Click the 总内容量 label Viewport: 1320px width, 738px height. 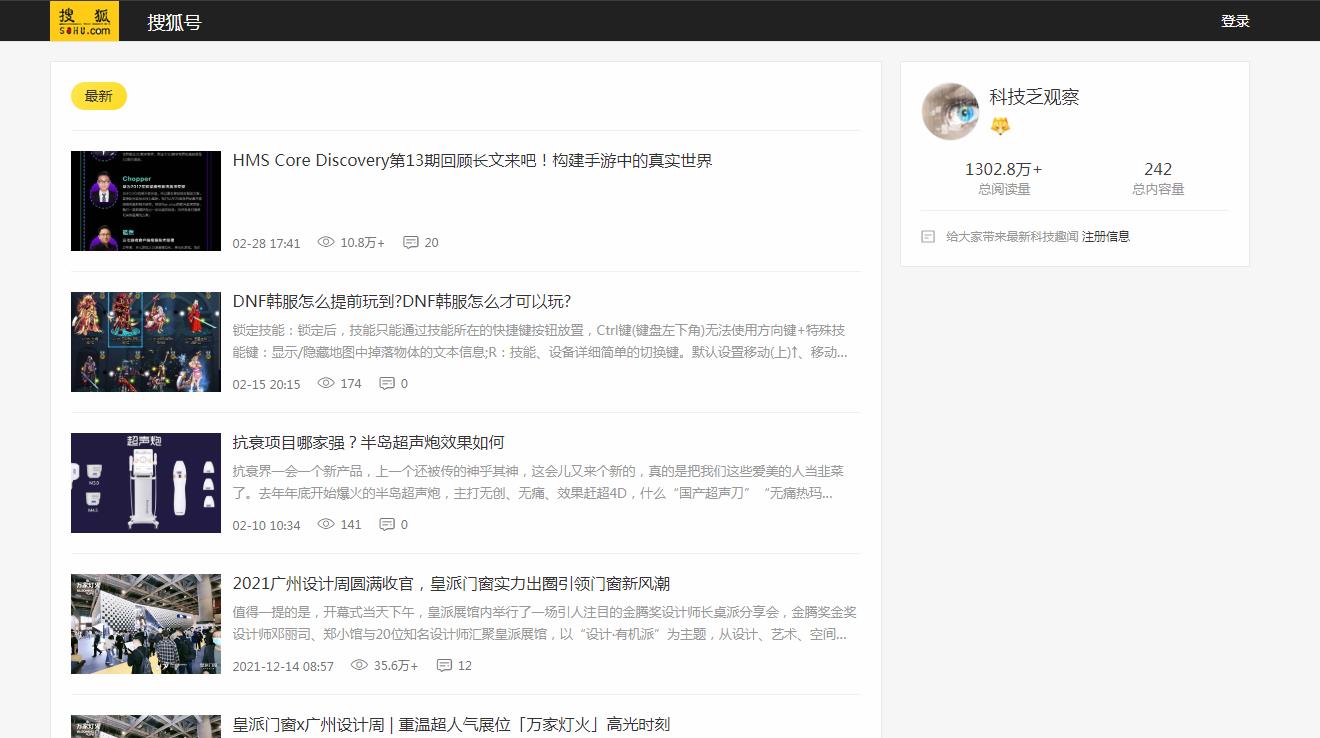(1158, 189)
